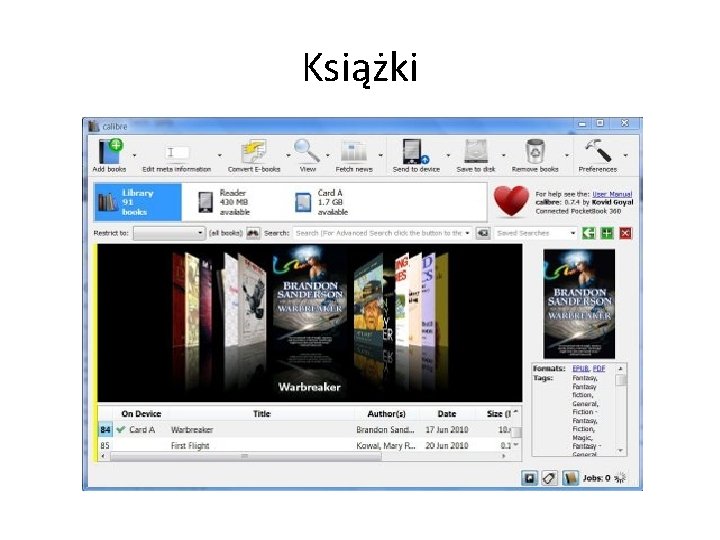Sort by Author(s) column header
The height and width of the screenshot is (540, 720).
pyautogui.click(x=386, y=414)
